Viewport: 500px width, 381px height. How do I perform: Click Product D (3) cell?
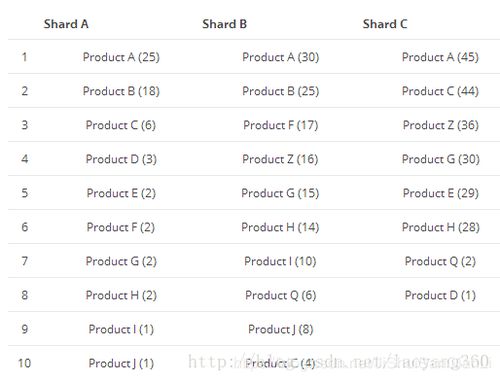click(121, 159)
